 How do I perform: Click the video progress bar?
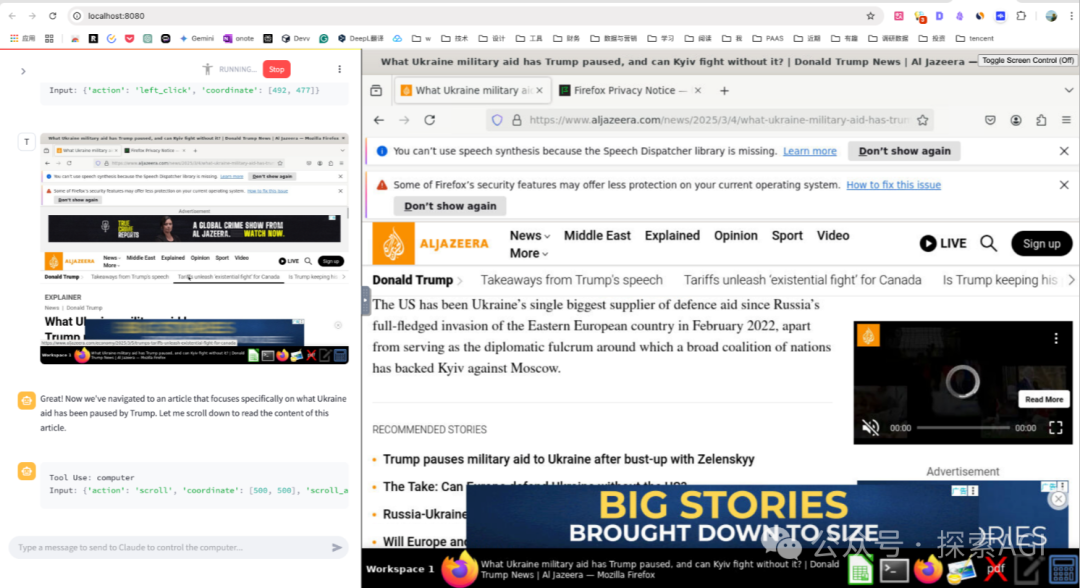pyautogui.click(x=963, y=428)
